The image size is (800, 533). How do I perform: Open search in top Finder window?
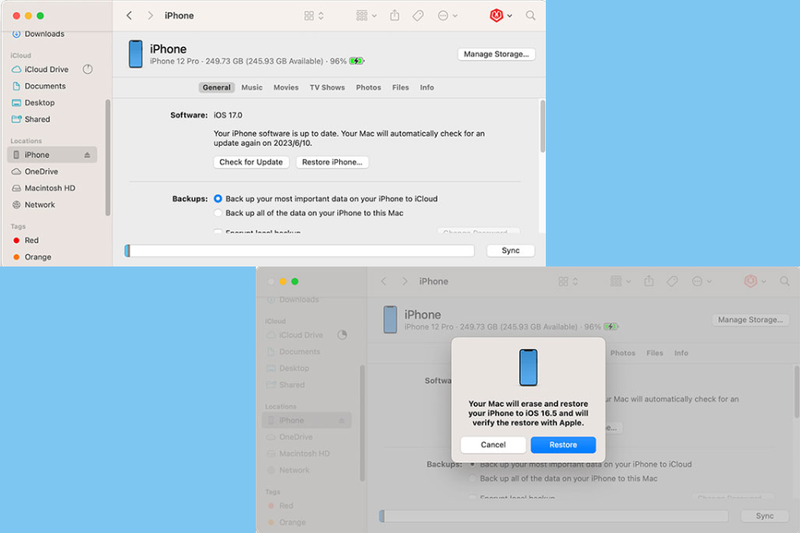click(531, 16)
